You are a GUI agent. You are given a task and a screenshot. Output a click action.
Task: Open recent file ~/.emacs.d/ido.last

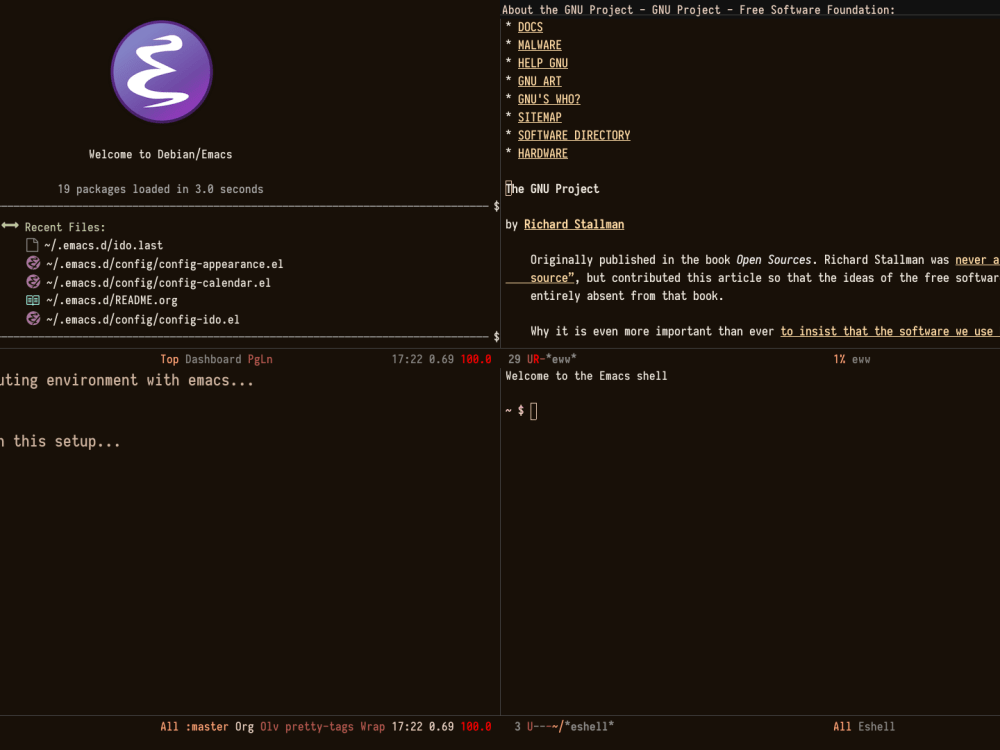pyautogui.click(x=103, y=246)
